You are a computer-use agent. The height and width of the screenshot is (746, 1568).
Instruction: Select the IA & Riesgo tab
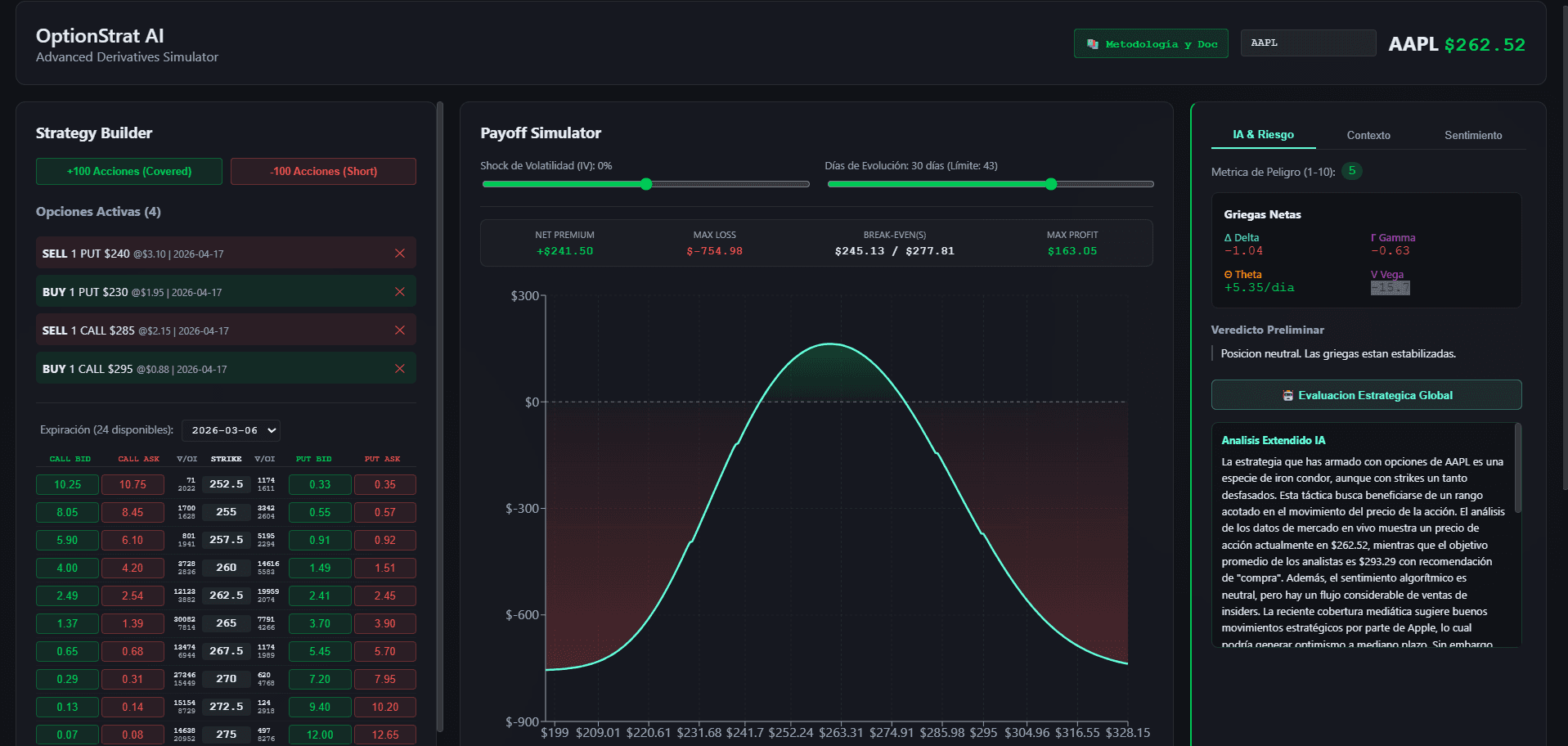click(x=1262, y=135)
